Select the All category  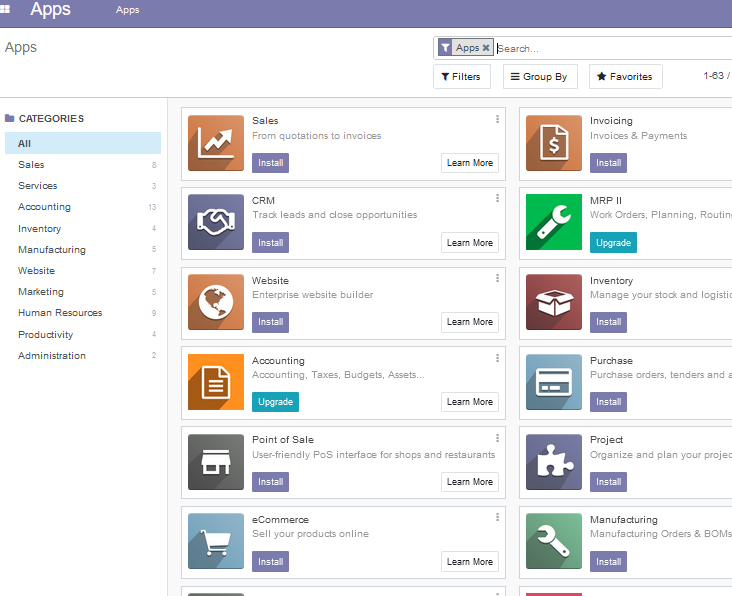coord(83,143)
